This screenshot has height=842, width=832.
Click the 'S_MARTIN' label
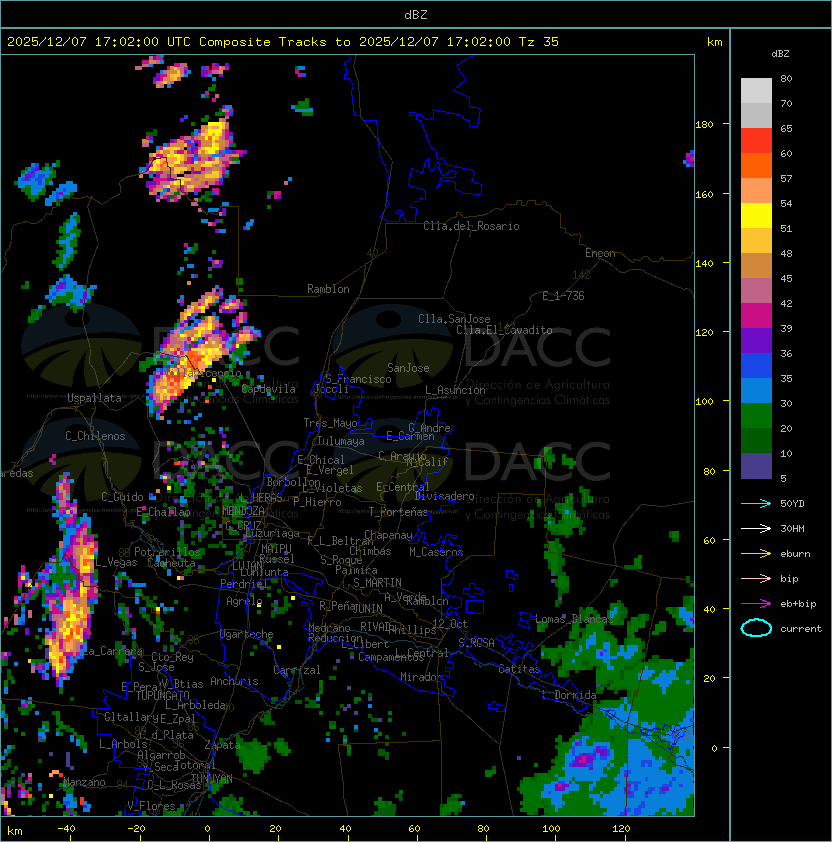[x=377, y=583]
